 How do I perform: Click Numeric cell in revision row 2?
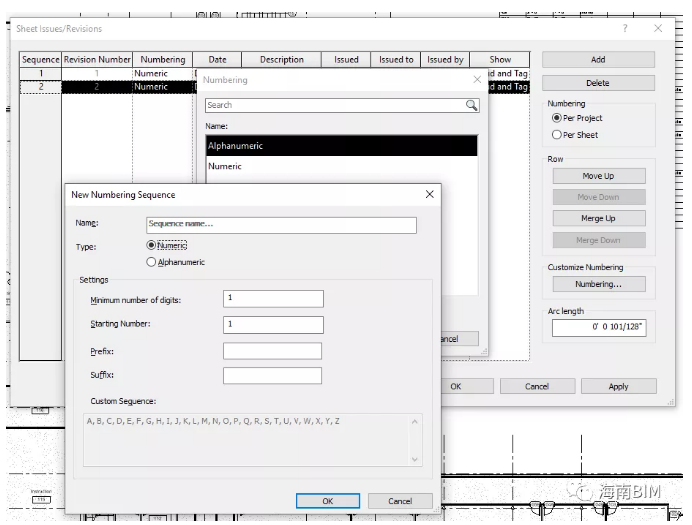(162, 86)
